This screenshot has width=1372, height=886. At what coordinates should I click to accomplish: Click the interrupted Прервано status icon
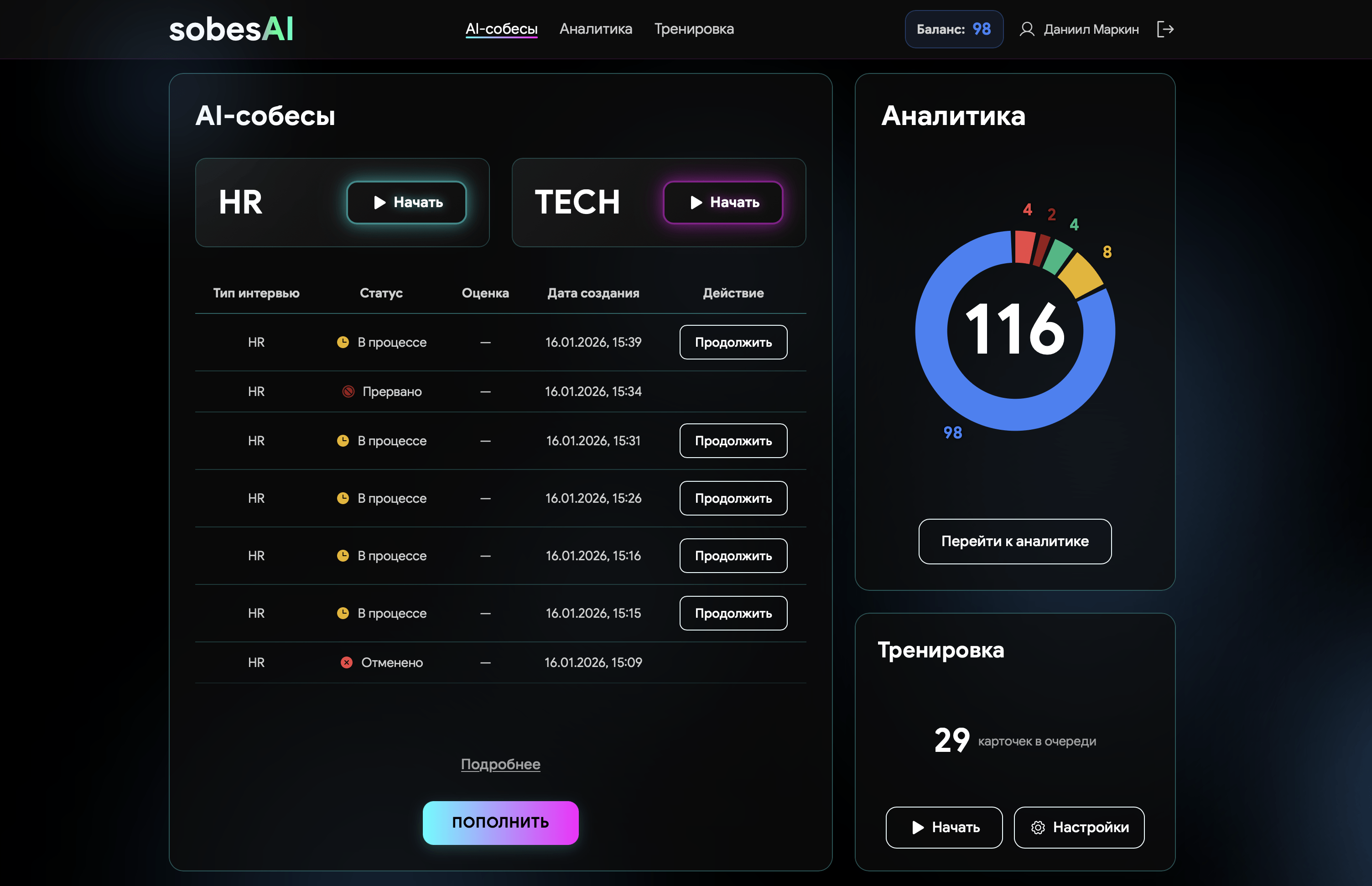point(348,391)
